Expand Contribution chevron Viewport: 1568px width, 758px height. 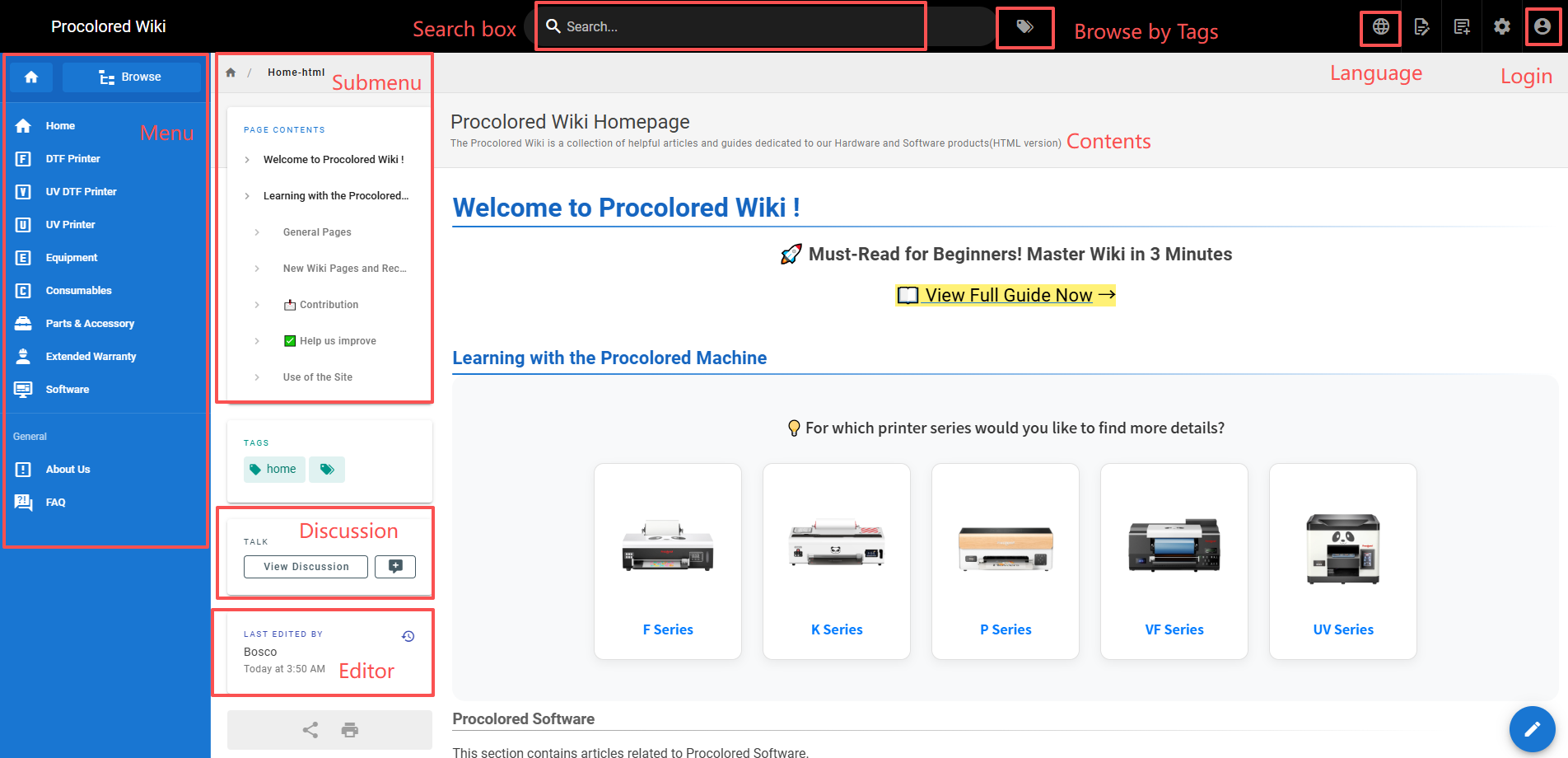[257, 305]
